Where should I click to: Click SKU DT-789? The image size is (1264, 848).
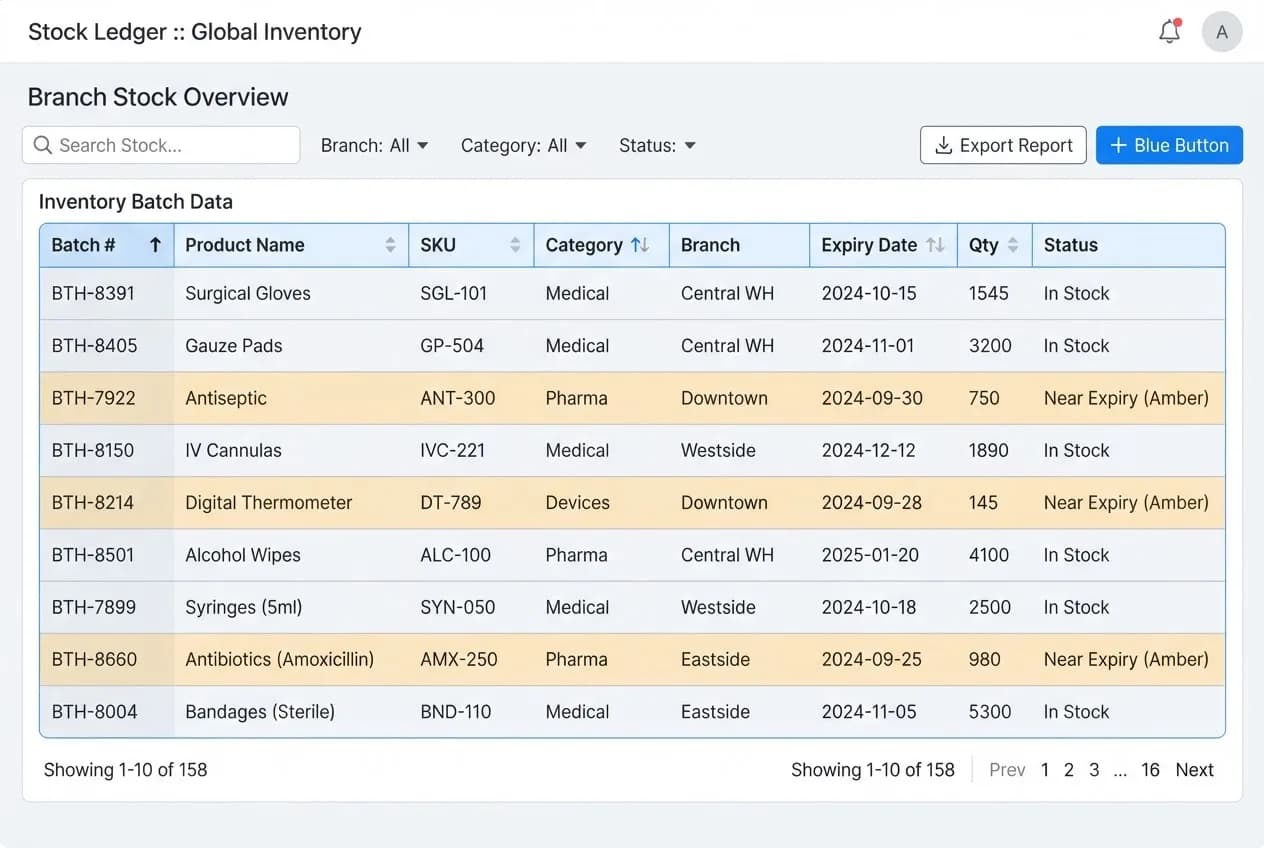(450, 503)
